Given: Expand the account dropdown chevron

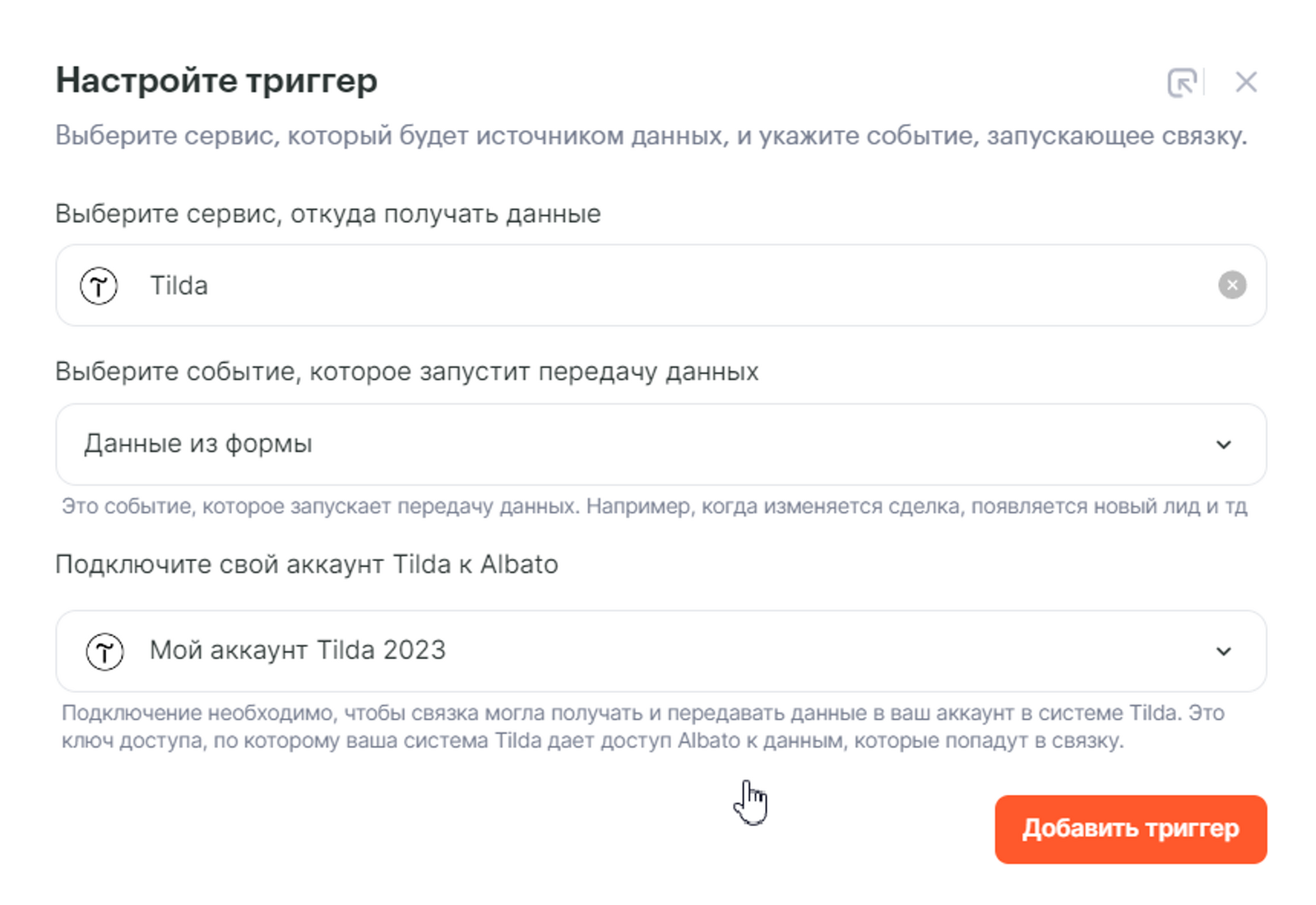Looking at the screenshot, I should (1223, 652).
